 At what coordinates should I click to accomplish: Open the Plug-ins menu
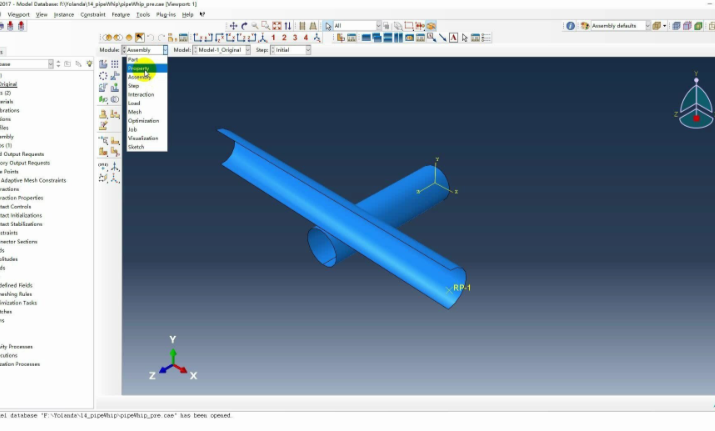coord(166,15)
